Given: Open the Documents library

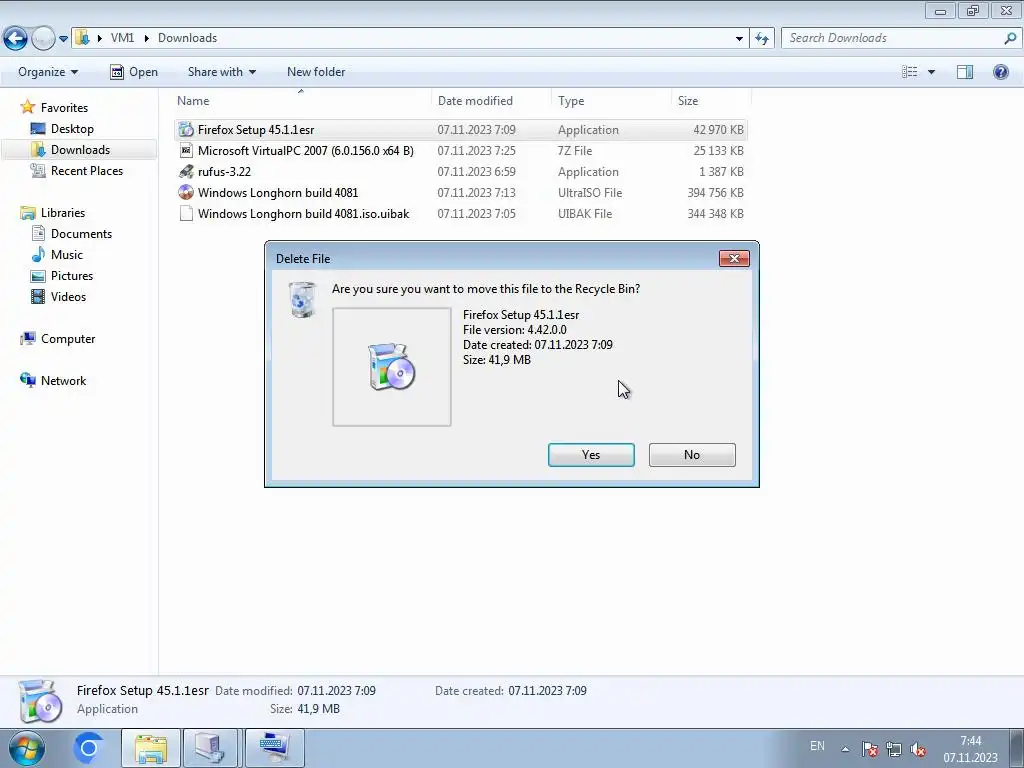Looking at the screenshot, I should coord(81,234).
